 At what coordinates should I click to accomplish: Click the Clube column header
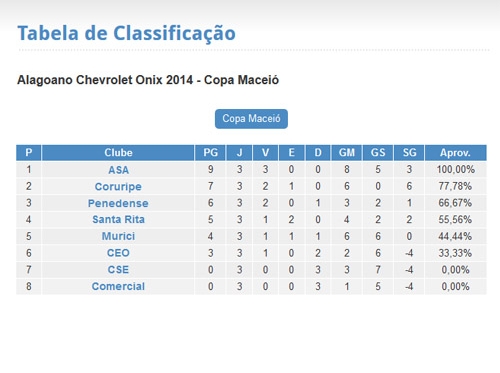[x=118, y=153]
